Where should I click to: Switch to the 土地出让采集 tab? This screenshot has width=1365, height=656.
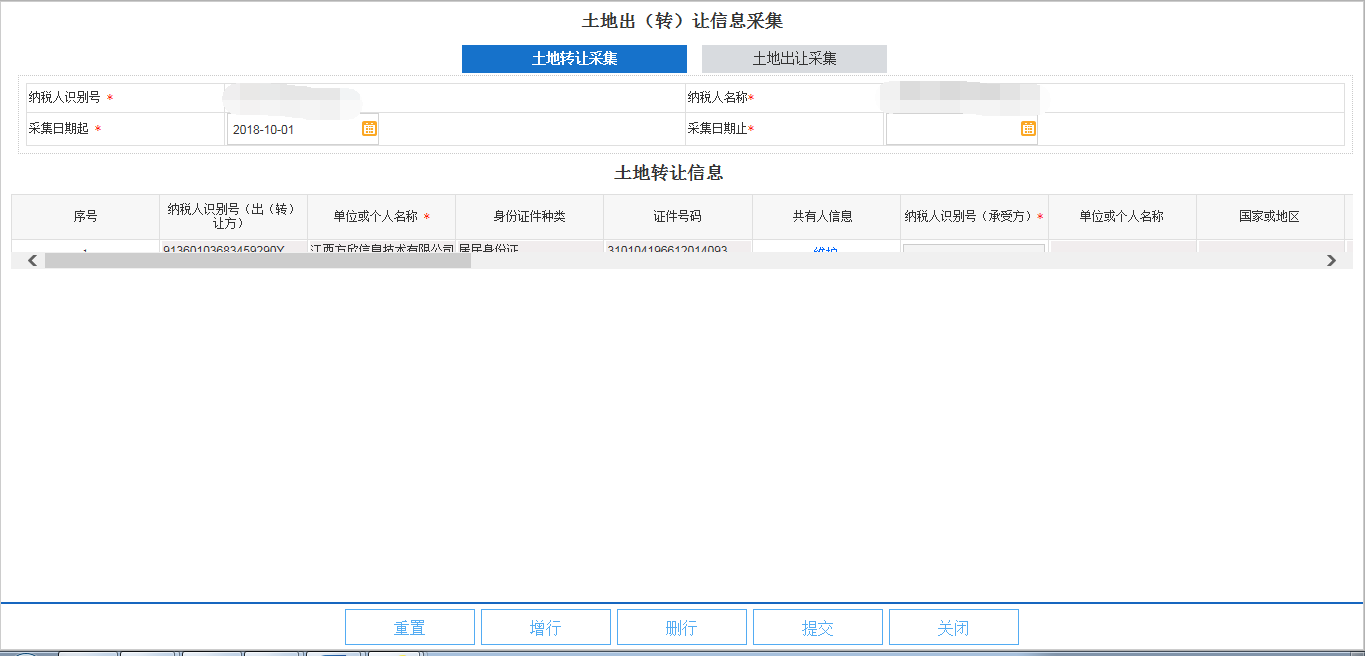click(794, 59)
